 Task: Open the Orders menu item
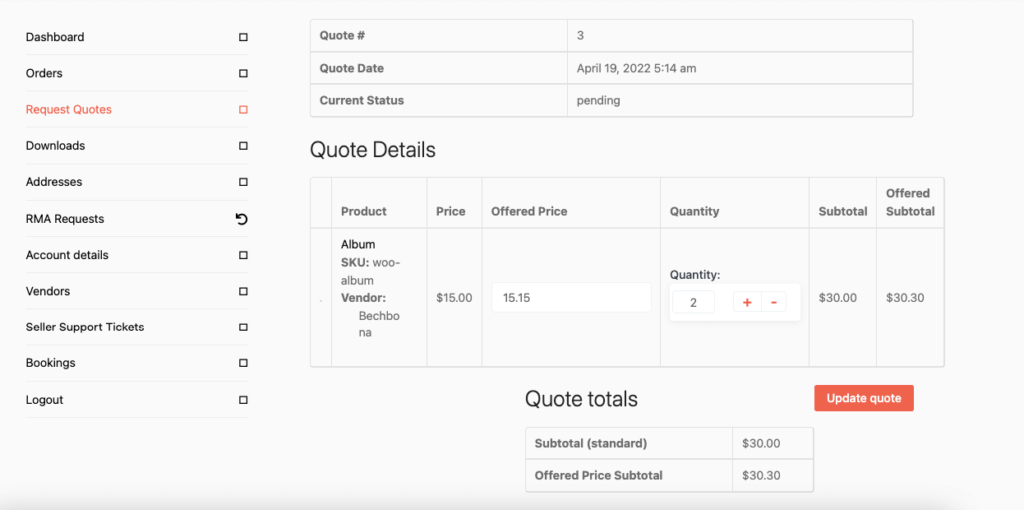(44, 73)
